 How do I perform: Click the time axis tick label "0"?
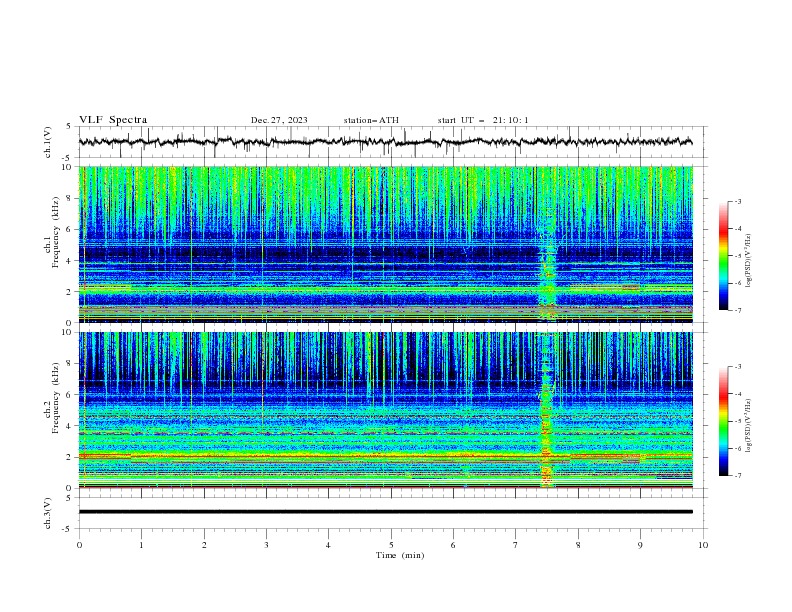tap(79, 545)
